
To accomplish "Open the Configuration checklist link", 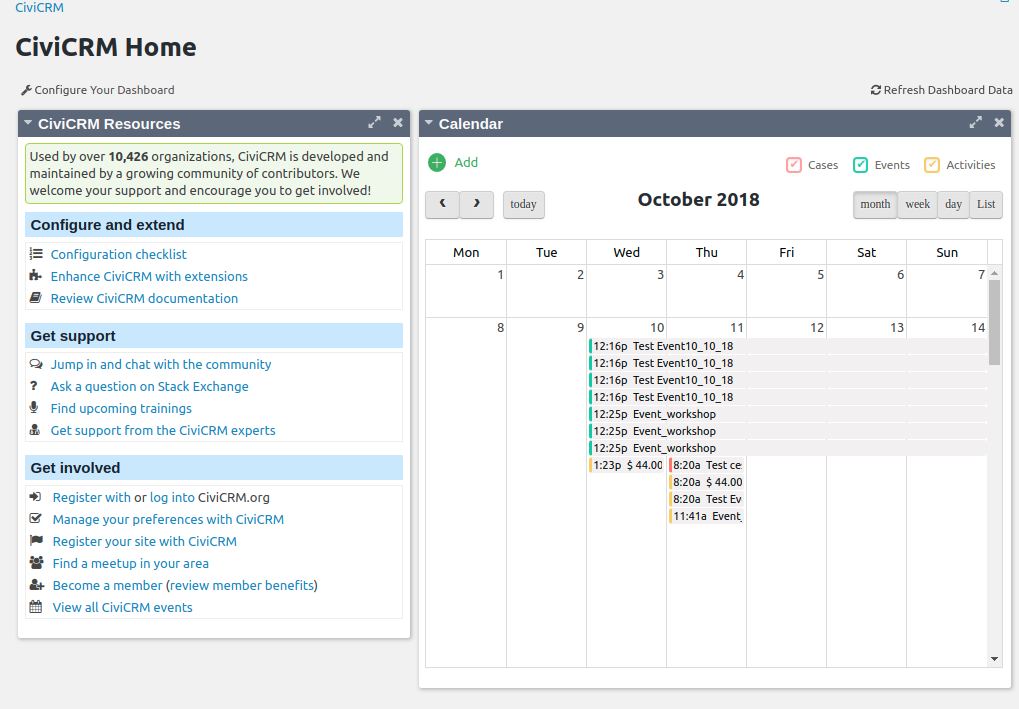I will (x=118, y=254).
